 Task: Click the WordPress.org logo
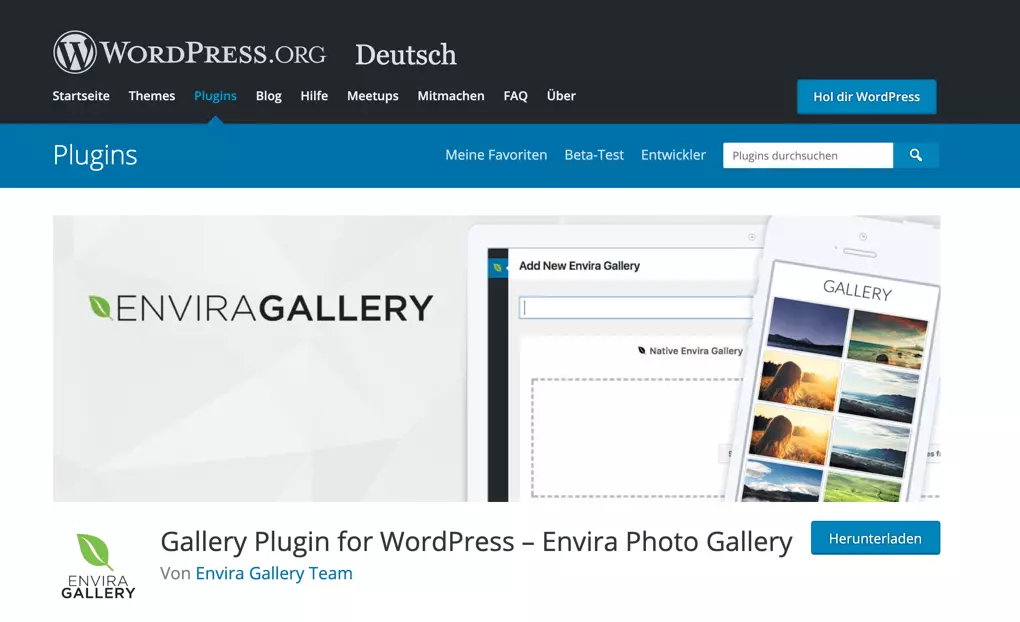pos(189,52)
